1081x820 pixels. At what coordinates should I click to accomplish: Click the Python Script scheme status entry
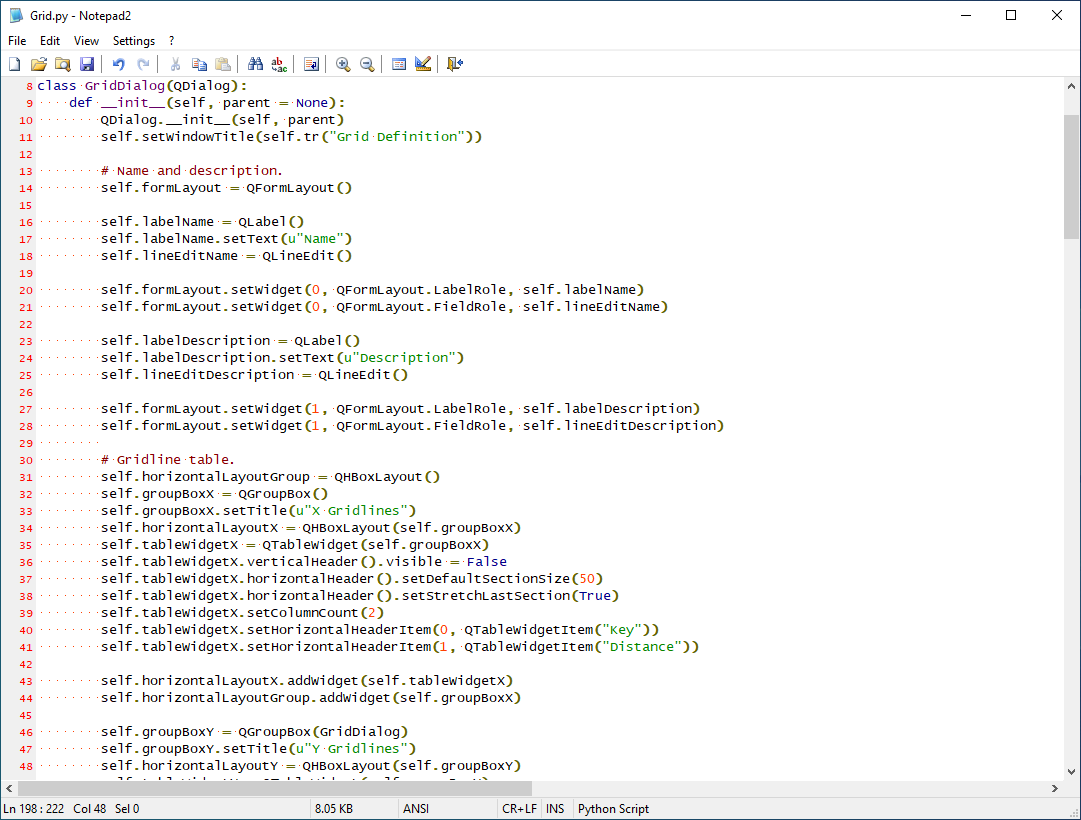click(x=613, y=808)
